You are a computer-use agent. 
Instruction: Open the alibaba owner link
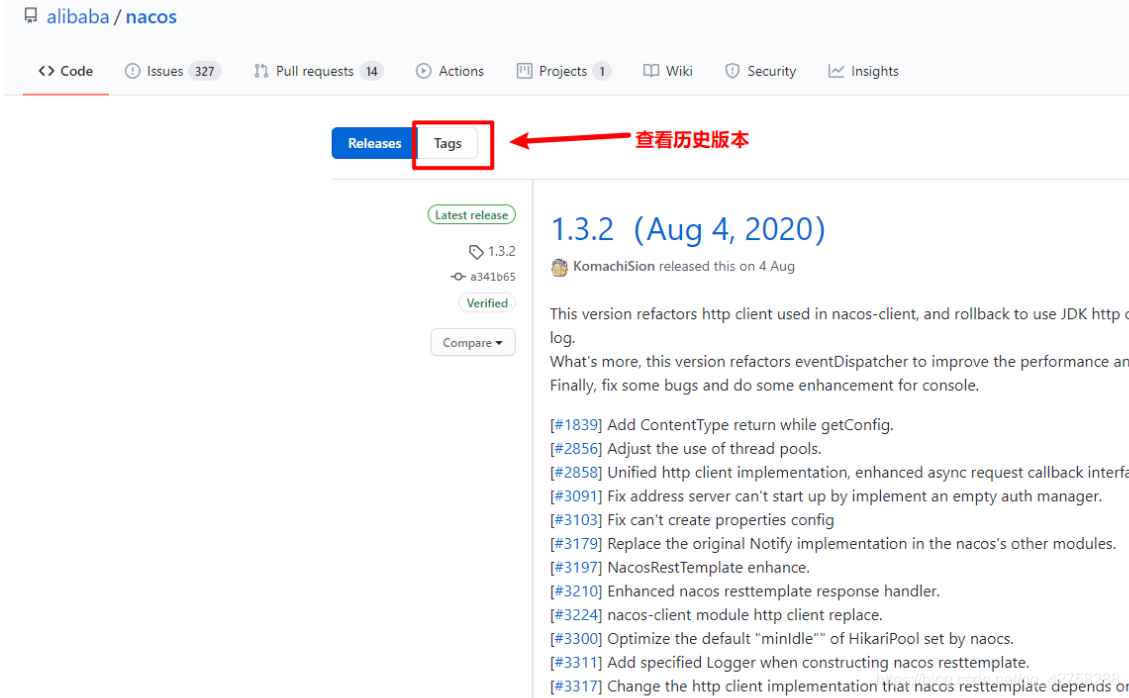coord(78,17)
